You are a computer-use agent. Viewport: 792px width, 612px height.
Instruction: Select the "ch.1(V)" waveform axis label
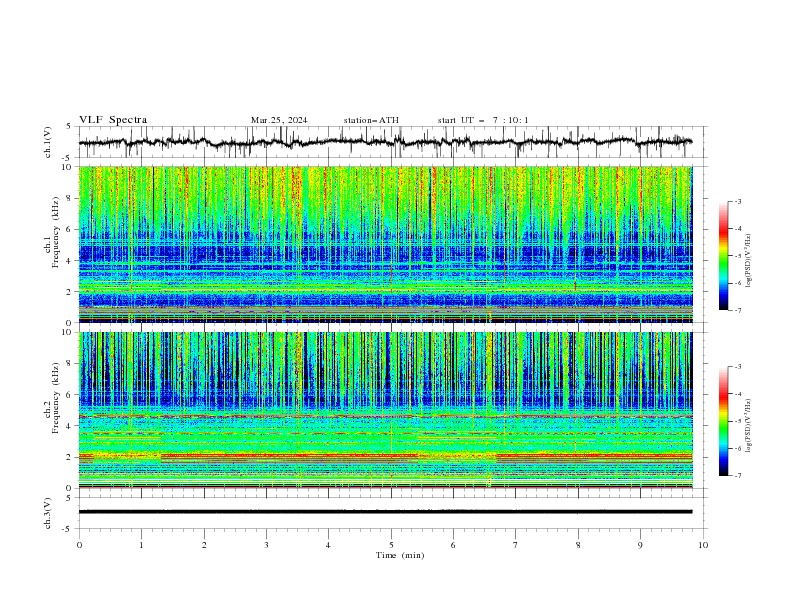click(48, 142)
